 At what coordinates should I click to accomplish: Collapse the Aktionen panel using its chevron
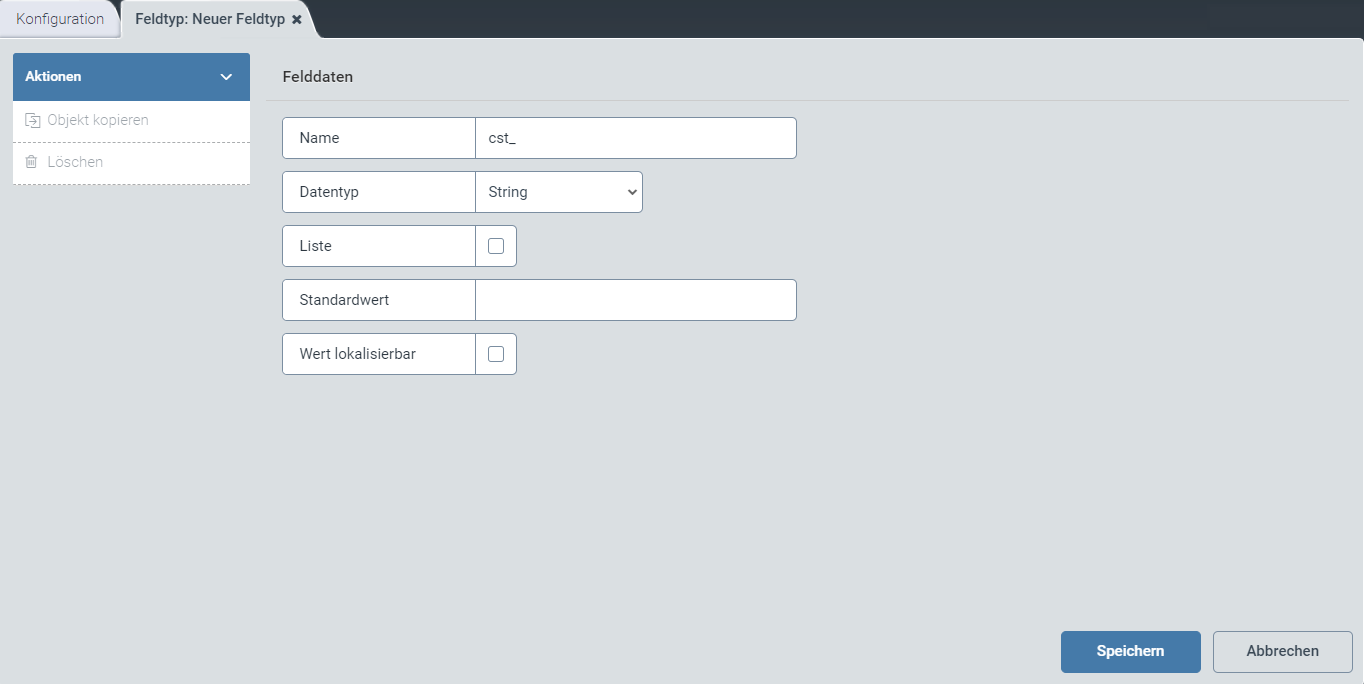point(226,77)
